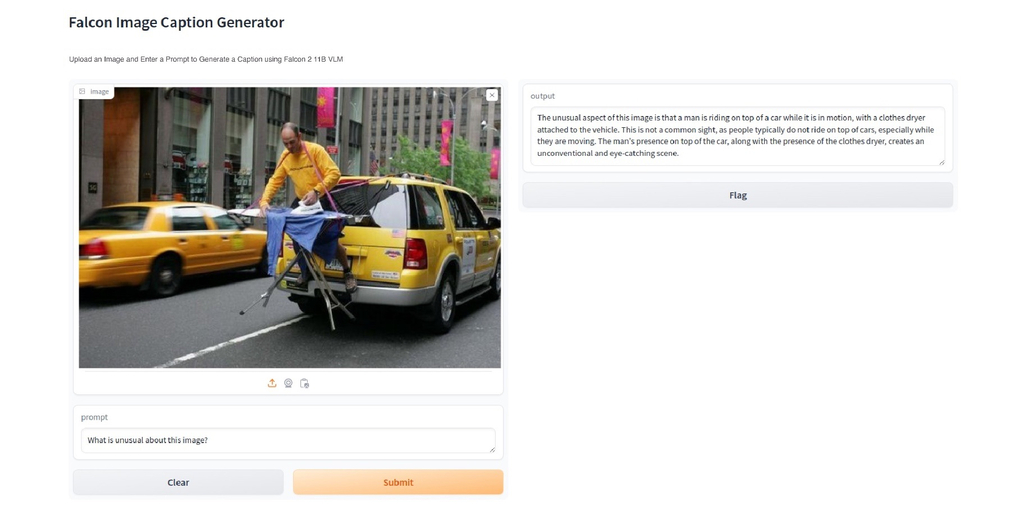The width and height of the screenshot is (1024, 512).
Task: Remove the uploaded image with X icon
Action: [x=492, y=95]
